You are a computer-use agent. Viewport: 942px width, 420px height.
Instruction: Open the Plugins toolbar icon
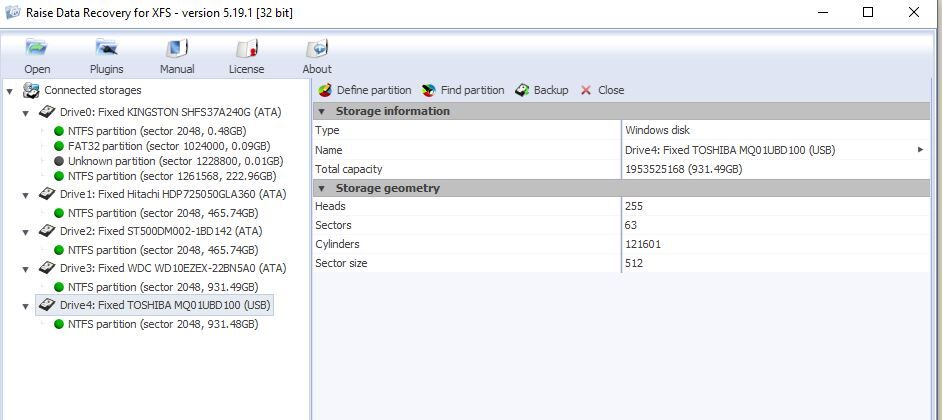tap(106, 48)
